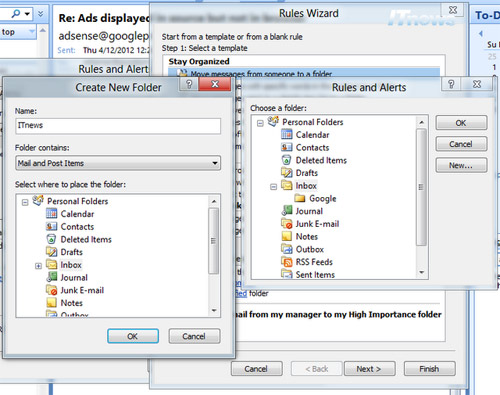Collapse Personal Folders in Choose a folder tree
Screen dimensions: 500x395
(260, 123)
